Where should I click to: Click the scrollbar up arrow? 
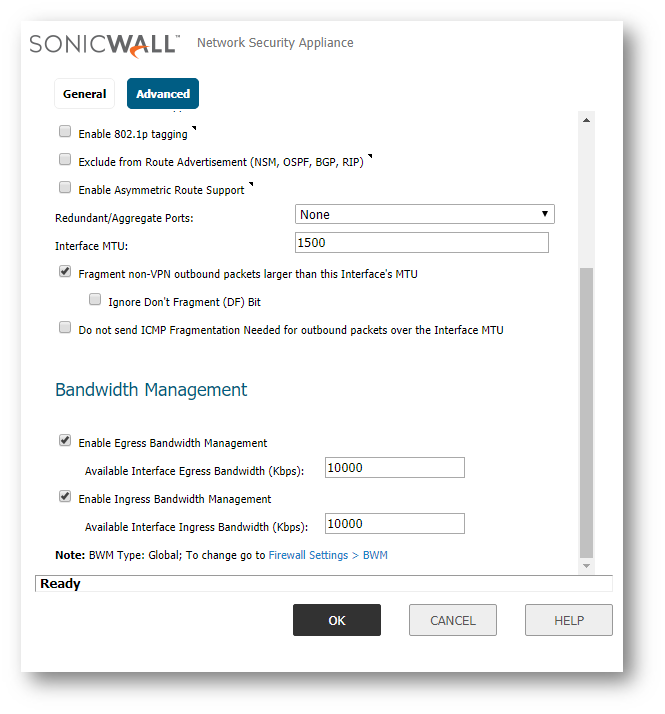point(586,120)
